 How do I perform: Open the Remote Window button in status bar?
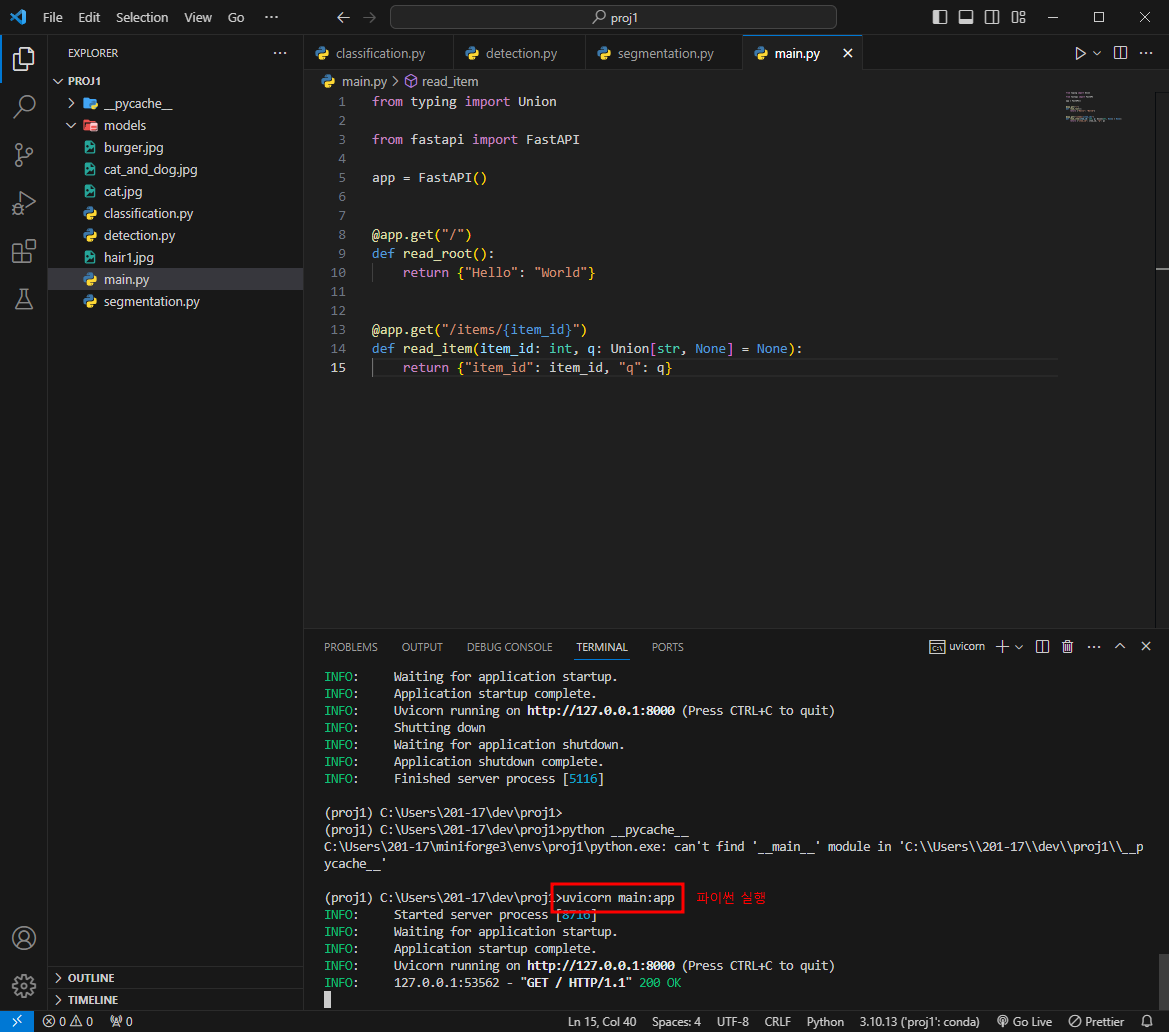tap(16, 1022)
